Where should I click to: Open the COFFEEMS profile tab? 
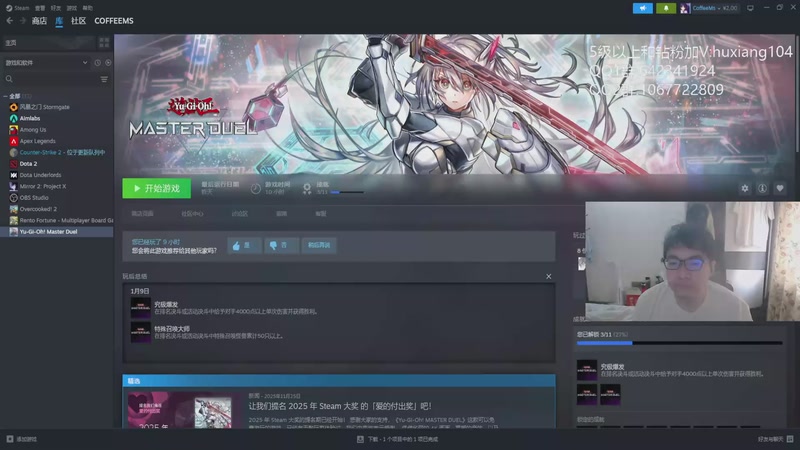[x=114, y=21]
